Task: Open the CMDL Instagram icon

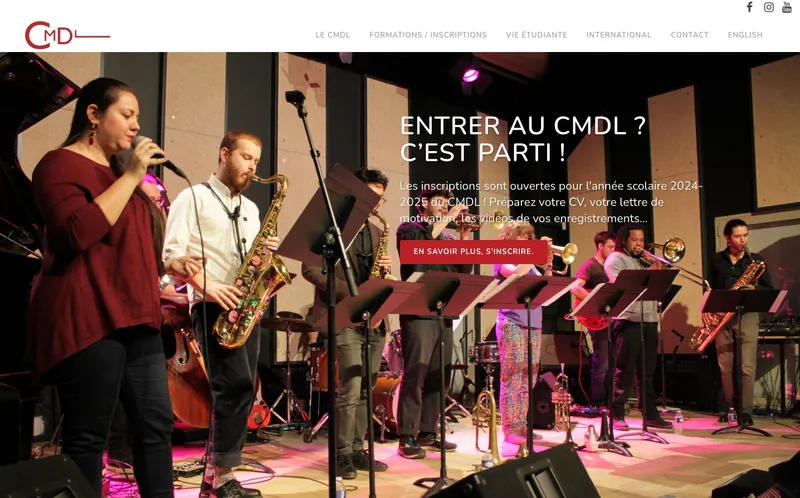Action: [768, 7]
